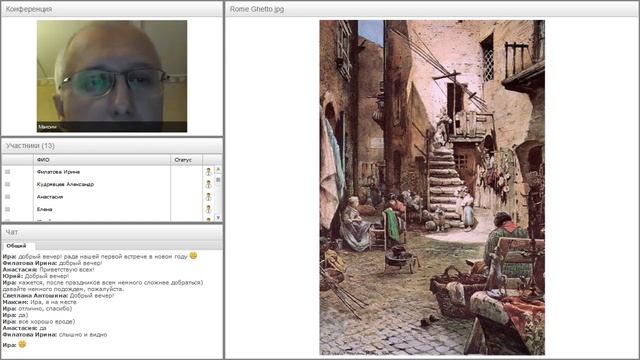Click Светлана Антошина's 'Добрый вечер!' message
The width and height of the screenshot is (640, 360).
pyautogui.click(x=92, y=295)
